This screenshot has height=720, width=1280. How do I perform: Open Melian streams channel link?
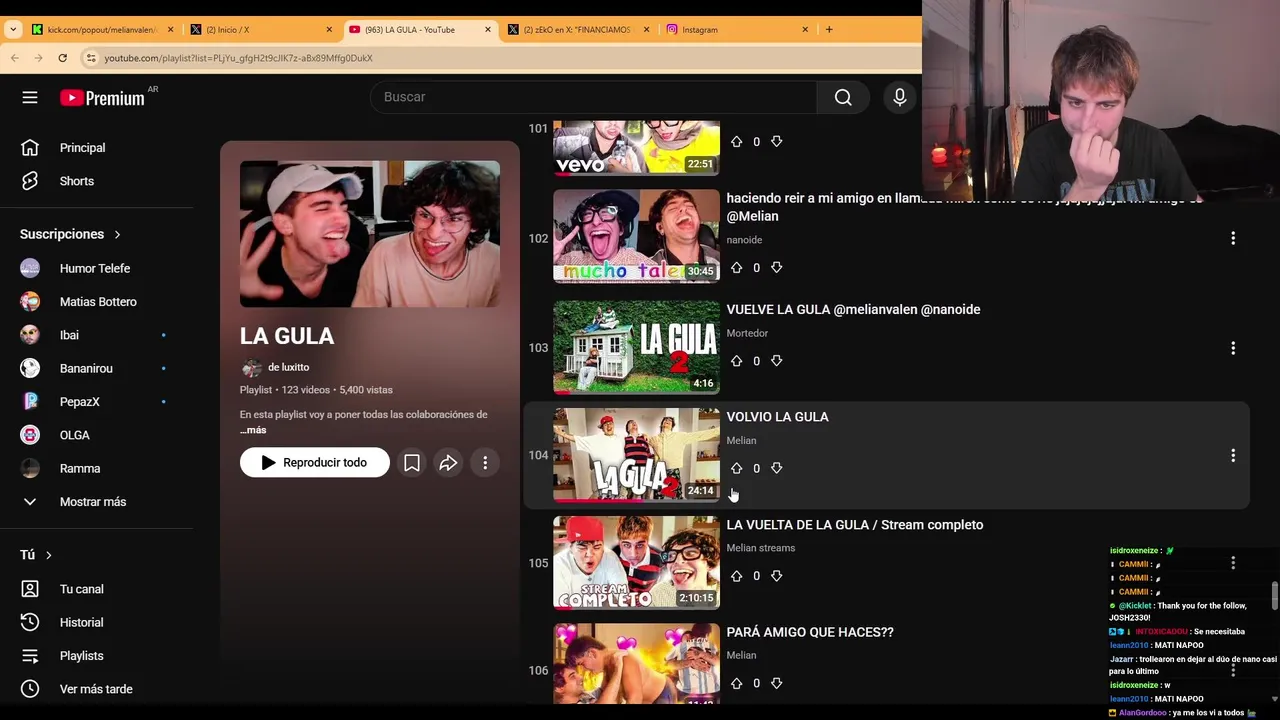coord(761,548)
